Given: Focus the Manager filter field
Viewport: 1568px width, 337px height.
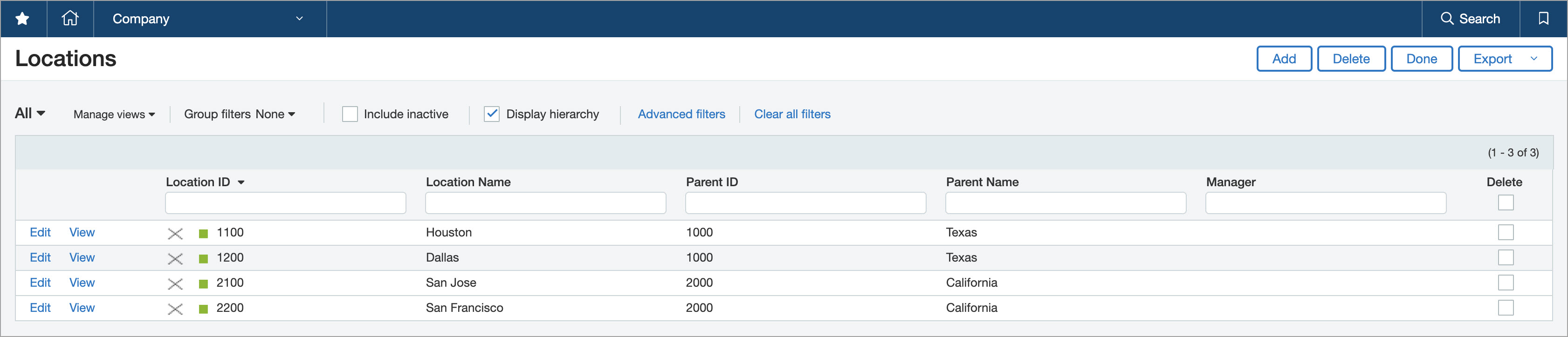Looking at the screenshot, I should click(1326, 203).
